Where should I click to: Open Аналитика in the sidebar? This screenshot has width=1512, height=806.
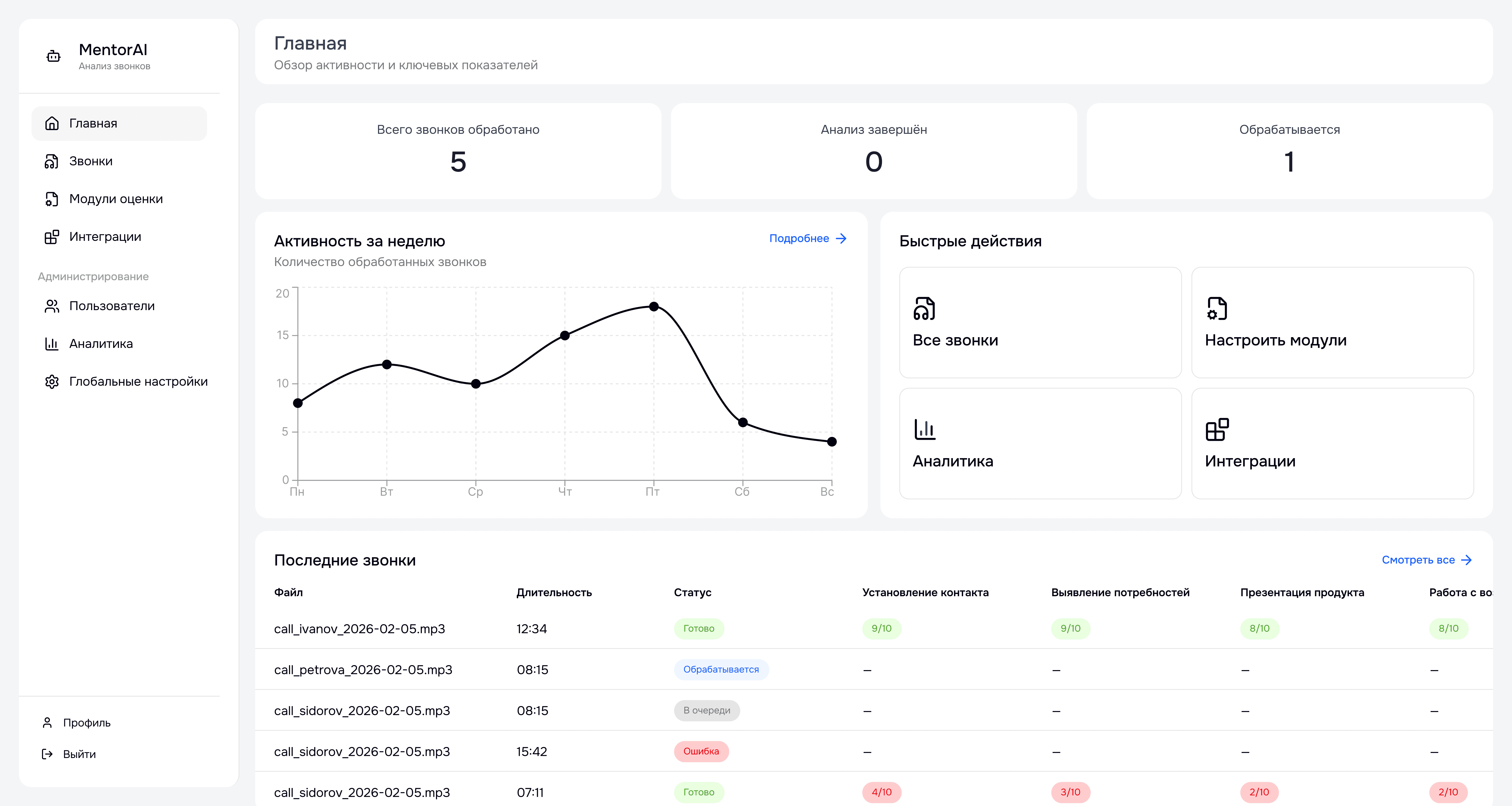(101, 344)
